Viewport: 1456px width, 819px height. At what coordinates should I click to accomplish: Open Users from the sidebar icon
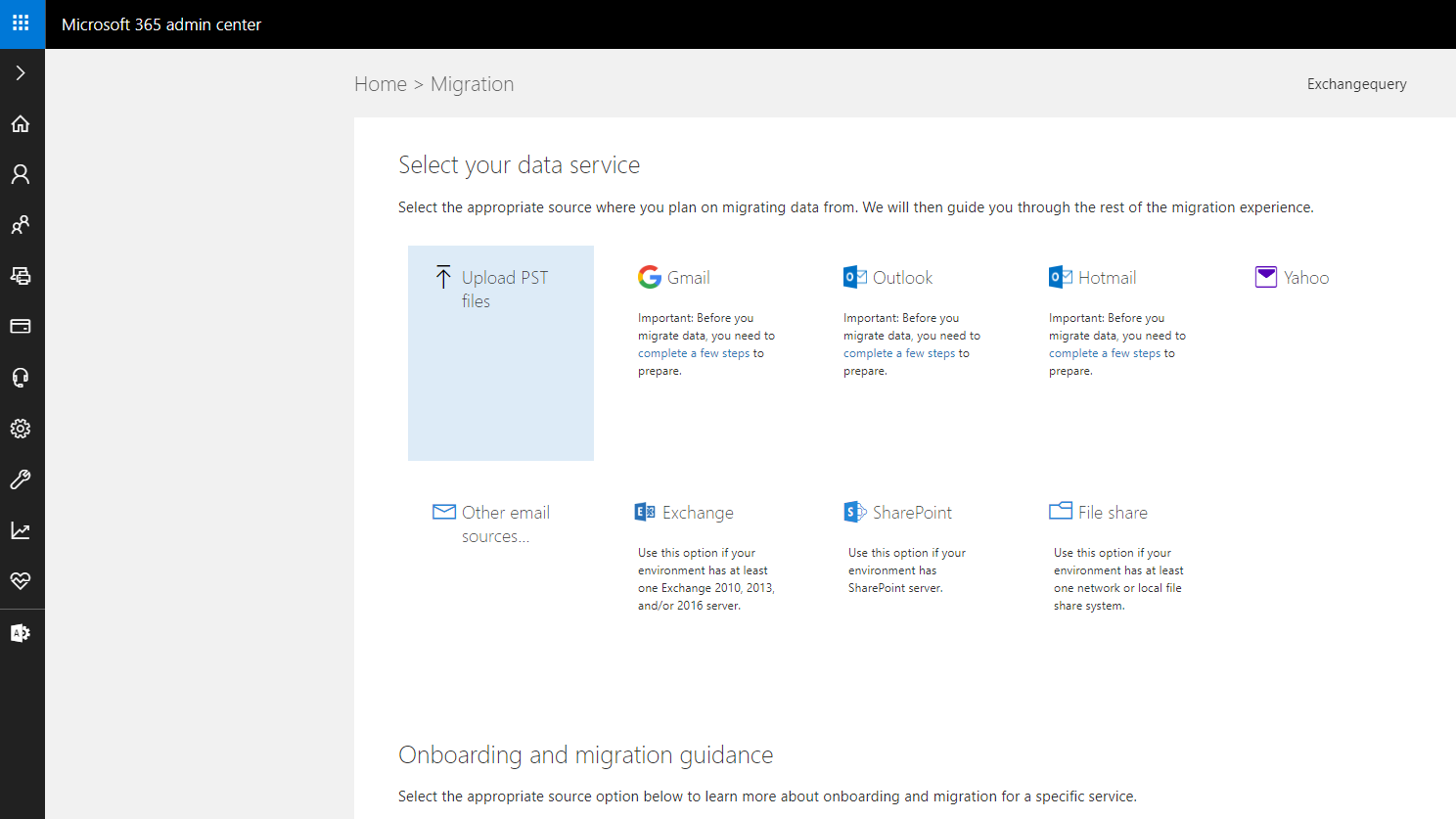(21, 174)
